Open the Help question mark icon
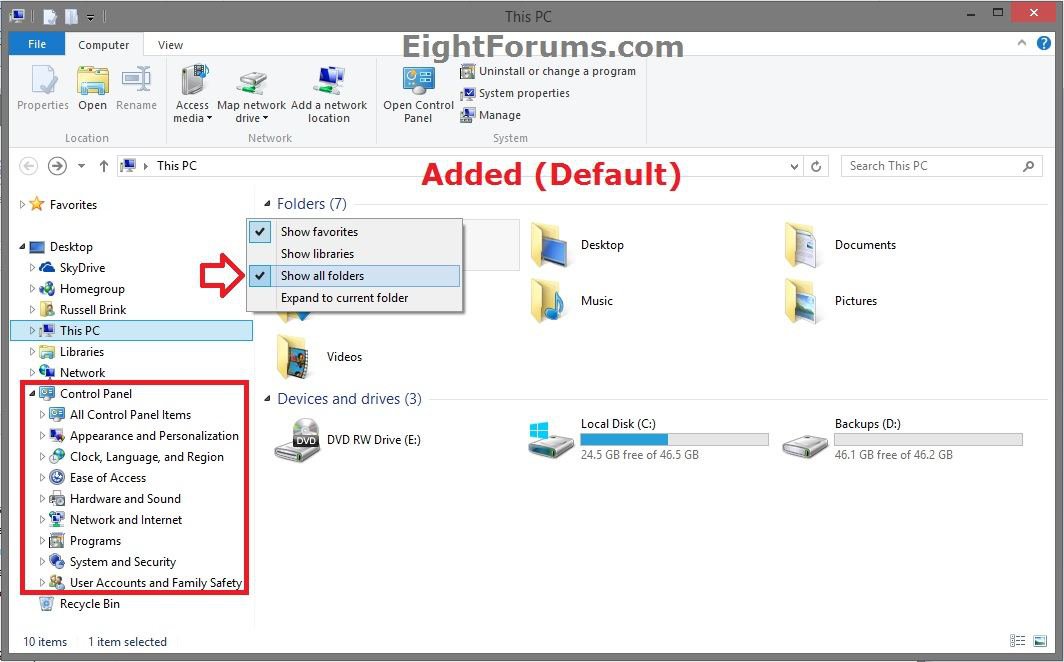The image size is (1064, 662). pyautogui.click(x=1044, y=43)
